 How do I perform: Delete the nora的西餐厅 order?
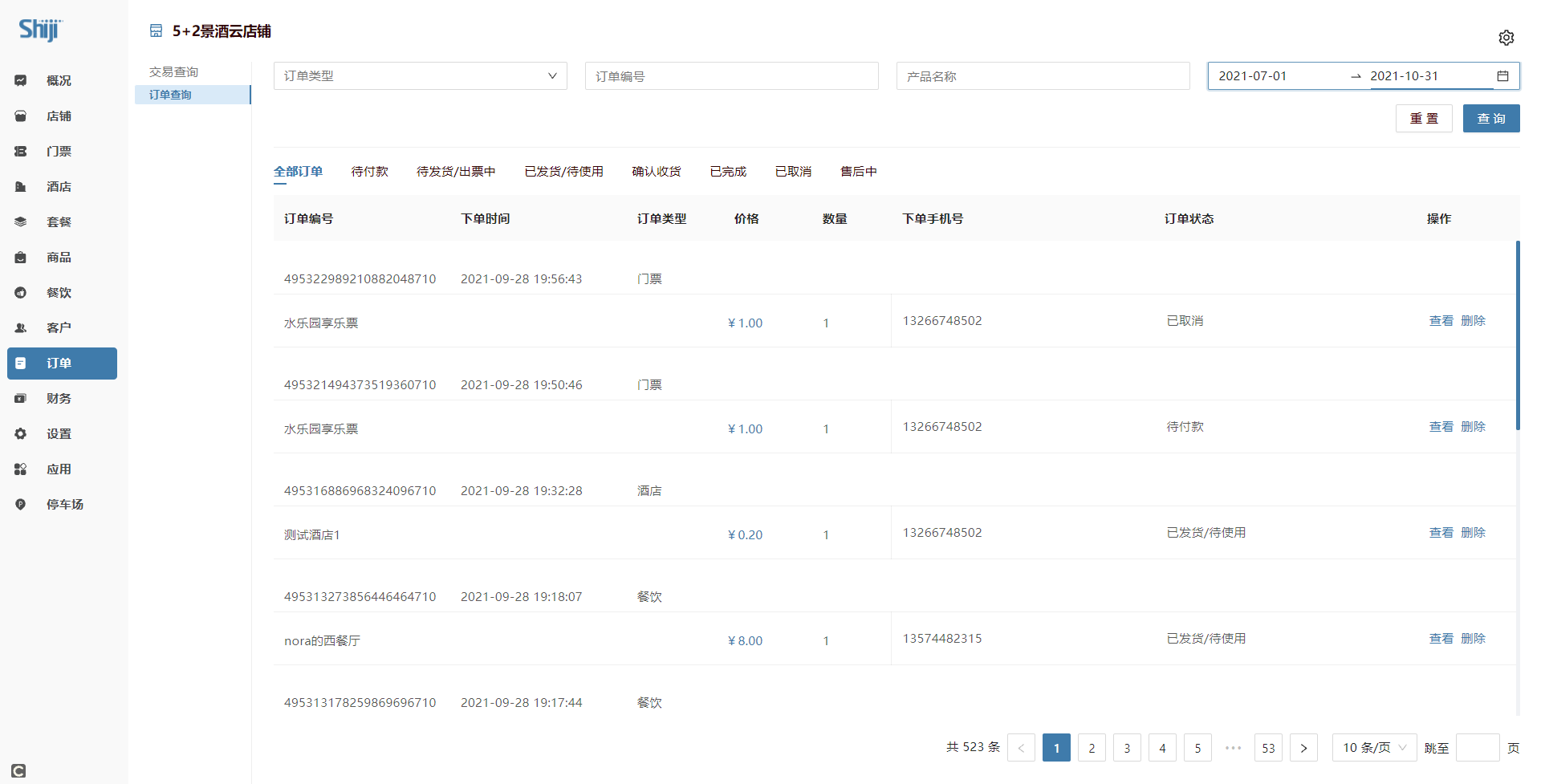(1473, 638)
